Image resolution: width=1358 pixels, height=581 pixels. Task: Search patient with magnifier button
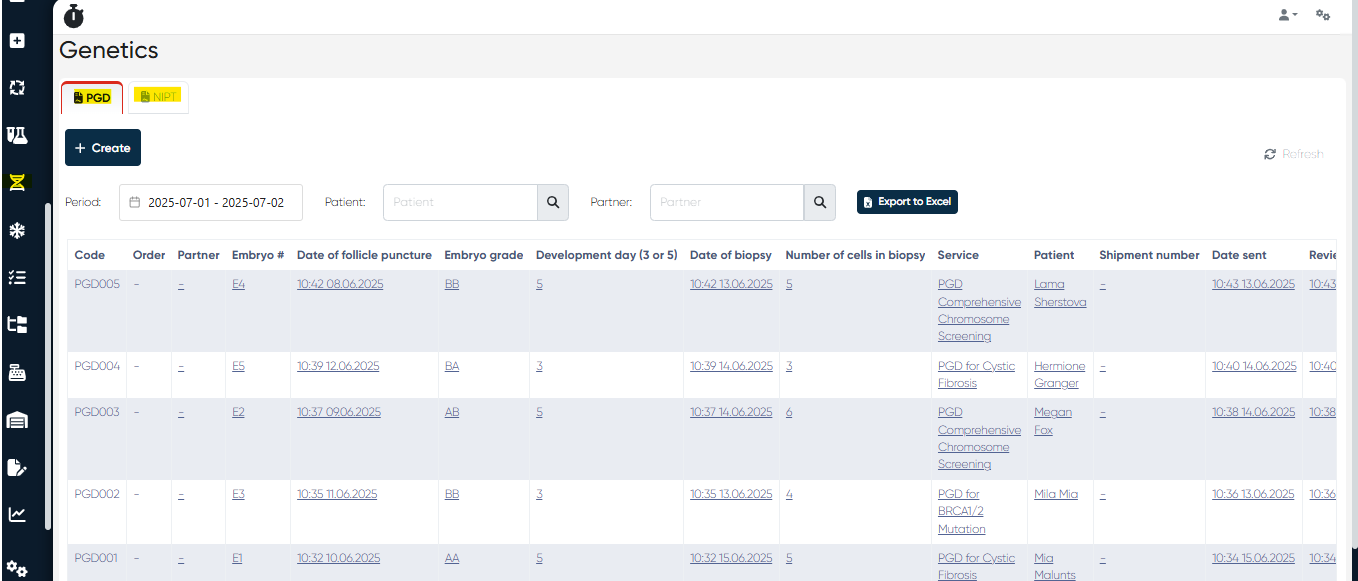coord(553,202)
